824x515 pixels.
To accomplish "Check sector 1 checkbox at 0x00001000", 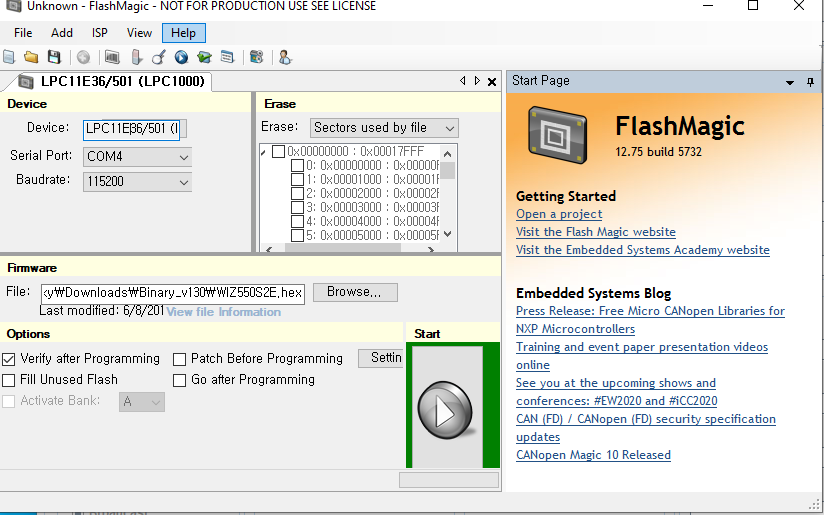I will [x=297, y=180].
